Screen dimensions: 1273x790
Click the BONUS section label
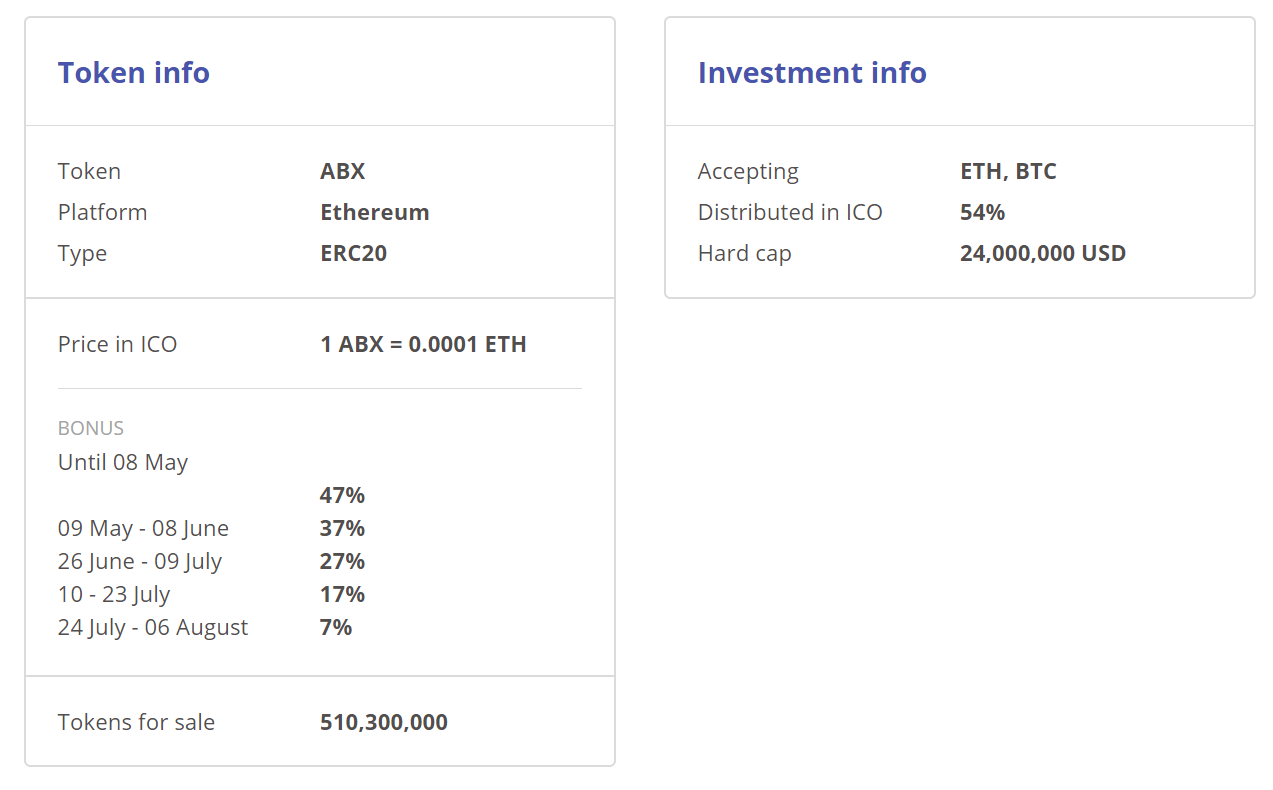[x=91, y=428]
